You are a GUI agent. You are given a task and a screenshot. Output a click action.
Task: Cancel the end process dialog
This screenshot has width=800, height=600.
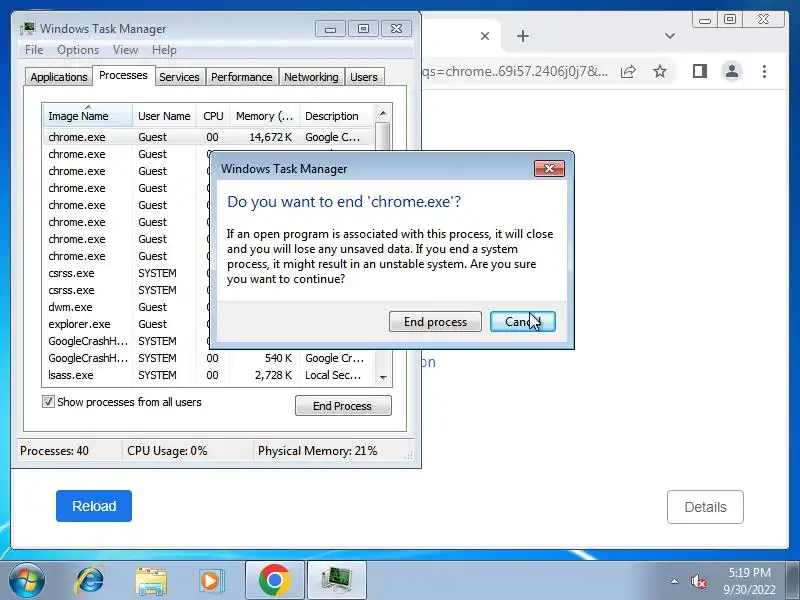pos(522,322)
